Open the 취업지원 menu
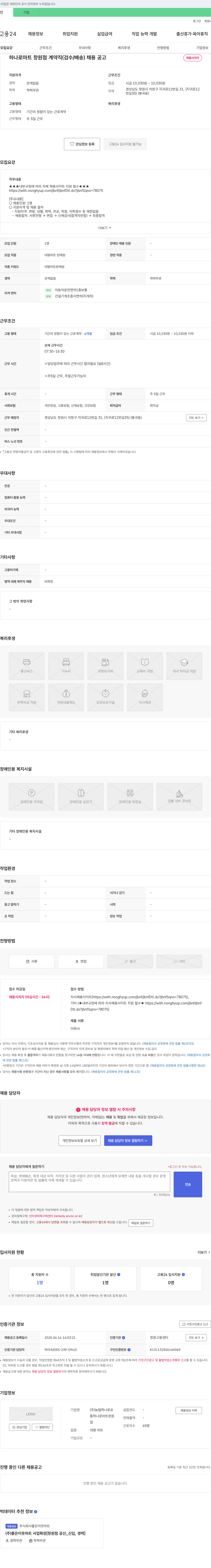This screenshot has width=211, height=1568. click(x=70, y=34)
